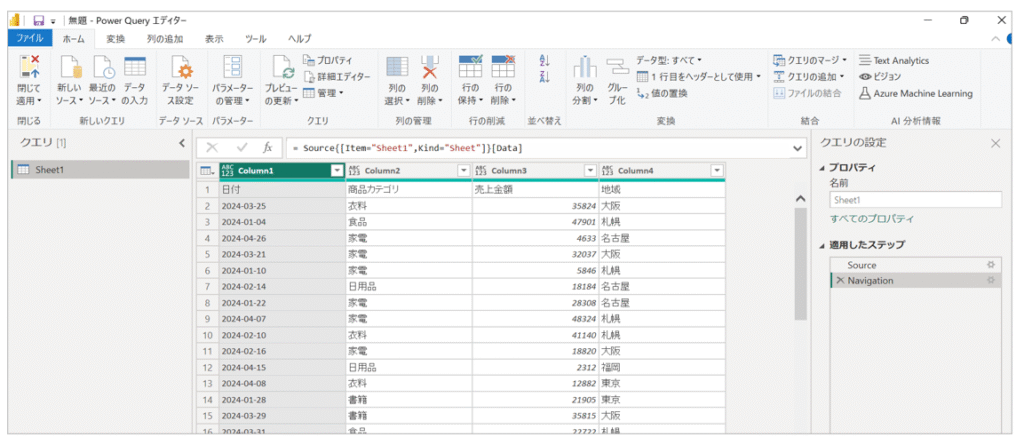Click Text Analytics in the AI group
This screenshot has width=1024, height=445.
[893, 60]
